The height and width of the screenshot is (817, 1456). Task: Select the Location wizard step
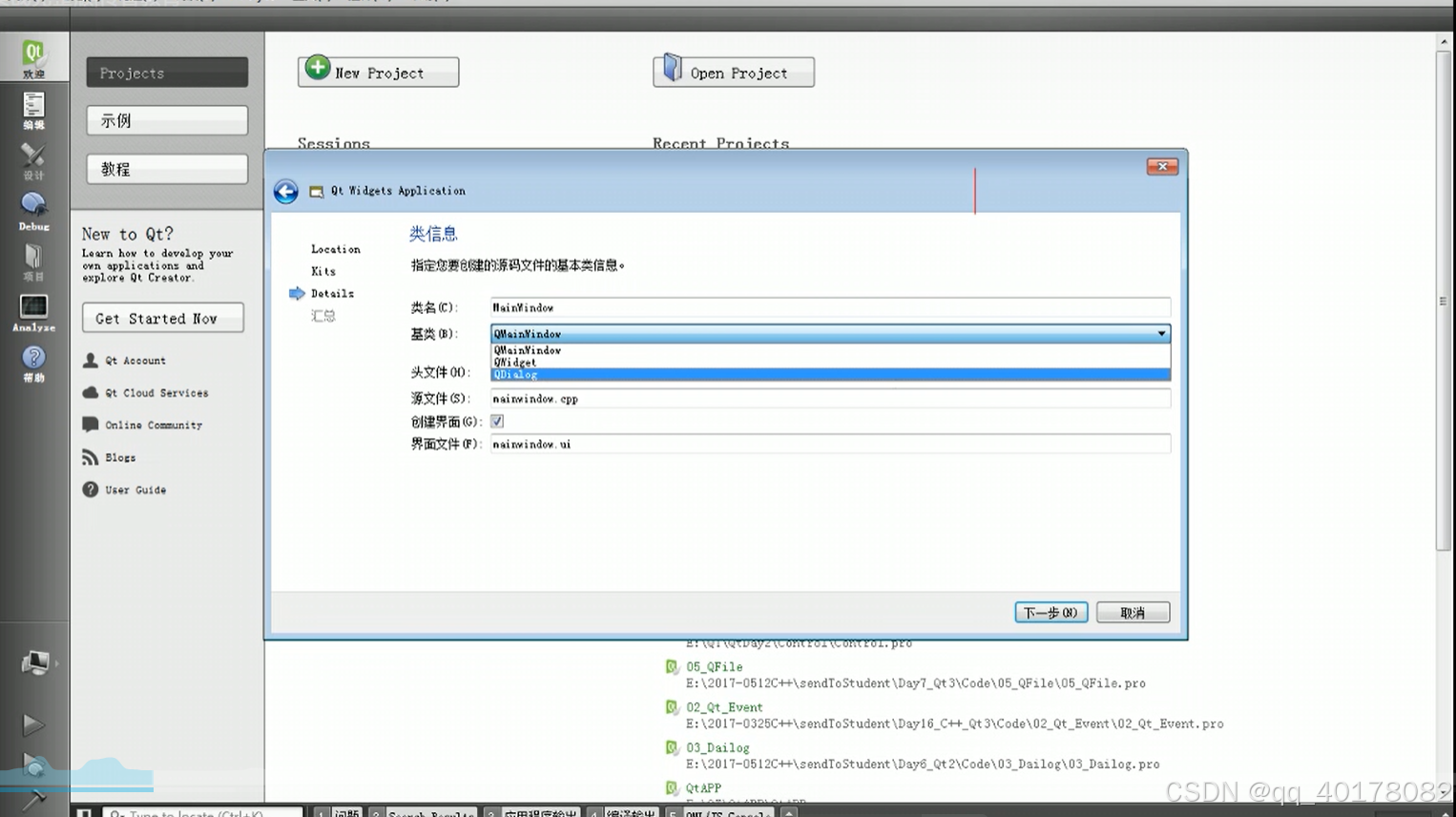point(335,249)
